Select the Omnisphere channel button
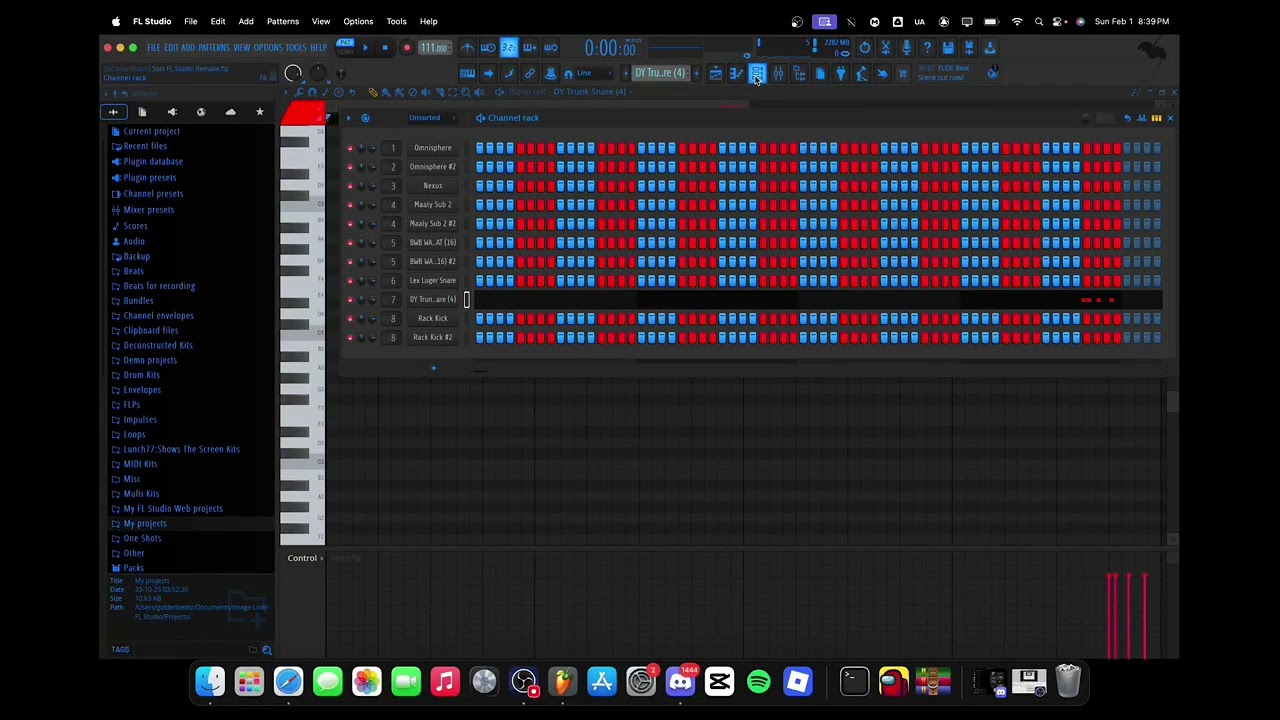The image size is (1280, 720). point(432,148)
